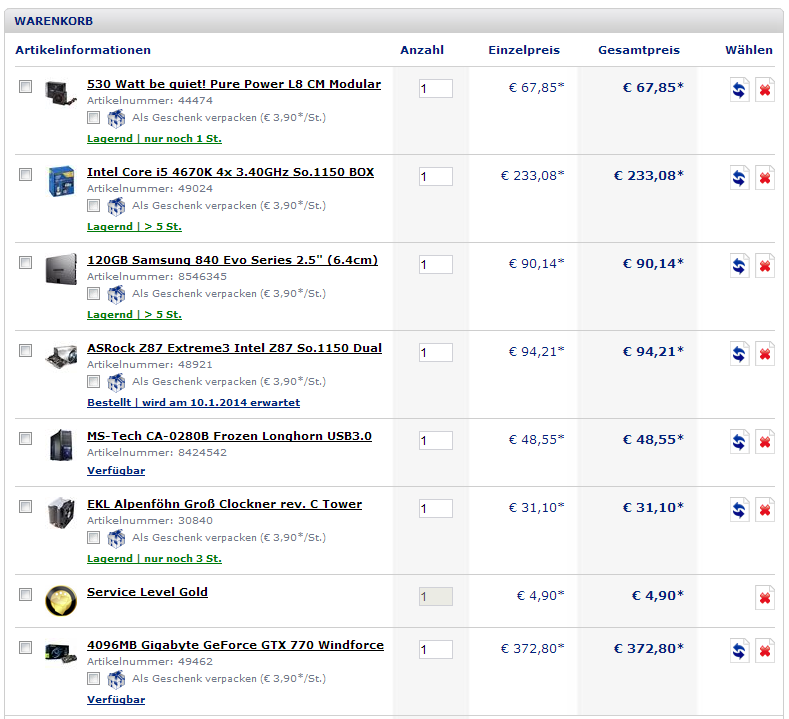Viewport: 789px width, 719px height.
Task: Click refresh icon for ASRock Z87 Extreme3 row
Action: tap(739, 354)
